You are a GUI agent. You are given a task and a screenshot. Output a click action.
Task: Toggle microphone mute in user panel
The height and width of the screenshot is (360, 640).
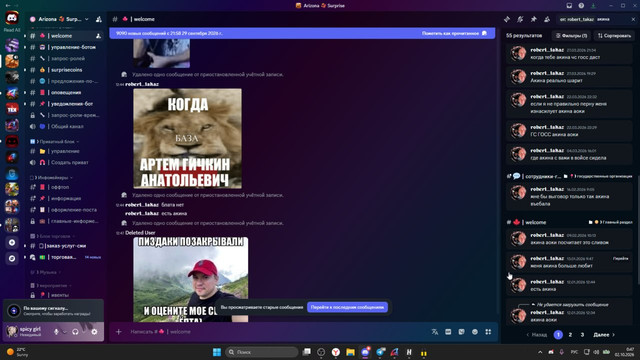click(56, 332)
